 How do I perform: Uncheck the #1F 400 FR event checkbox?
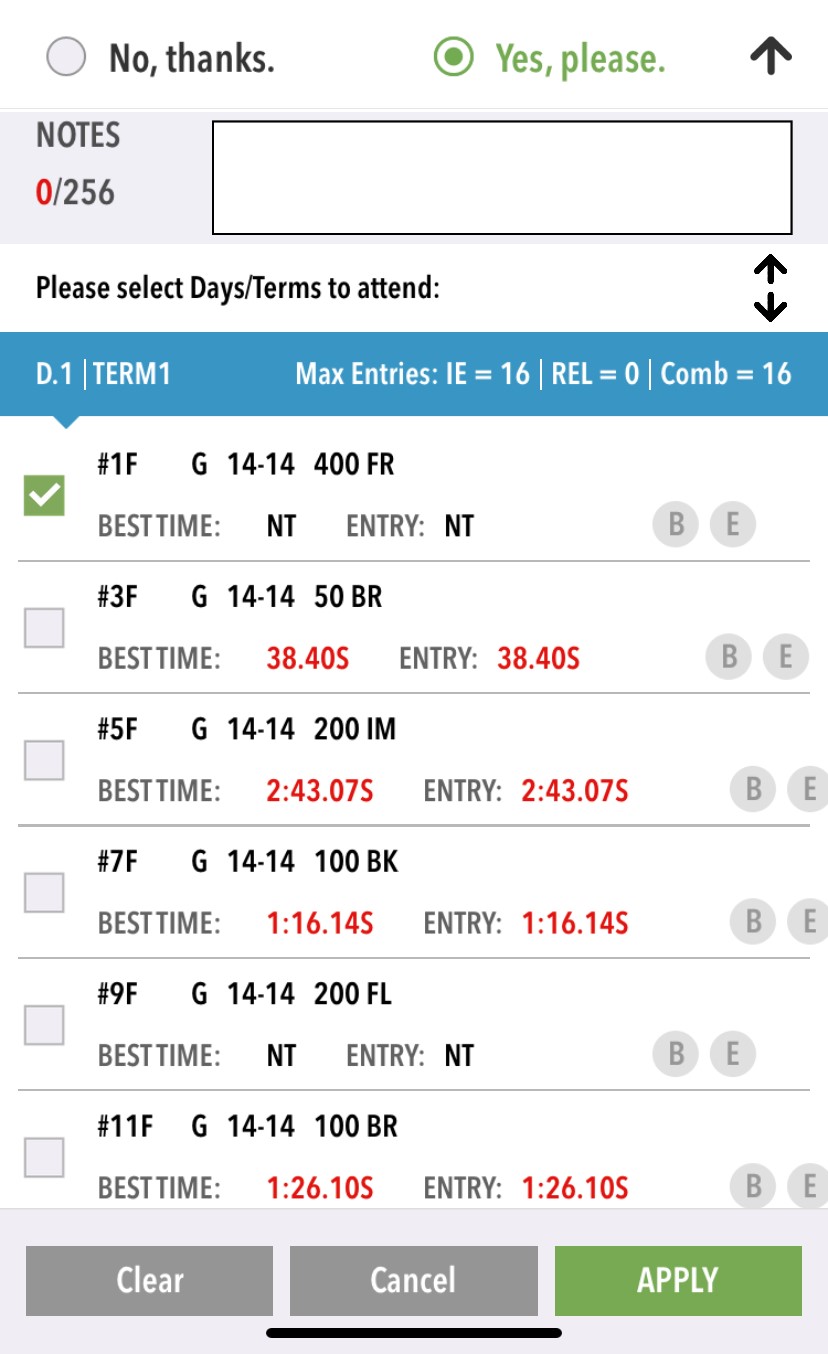point(44,496)
